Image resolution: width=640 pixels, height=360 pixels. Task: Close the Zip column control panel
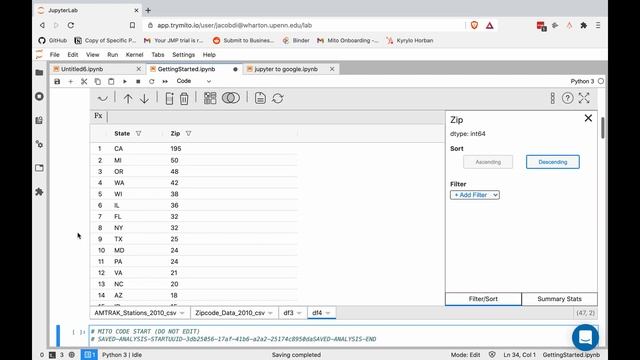pos(588,118)
